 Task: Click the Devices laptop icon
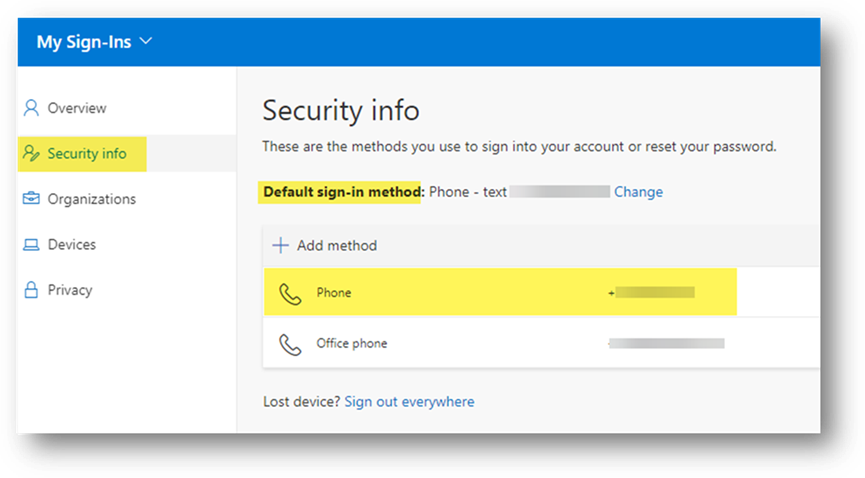(31, 245)
